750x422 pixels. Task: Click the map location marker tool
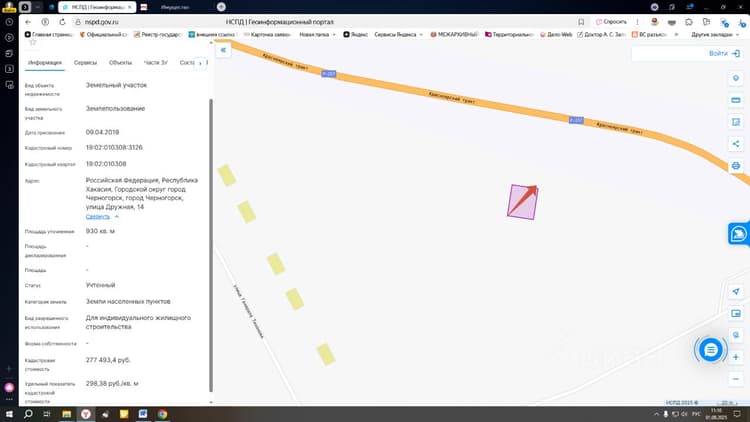pyautogui.click(x=736, y=78)
